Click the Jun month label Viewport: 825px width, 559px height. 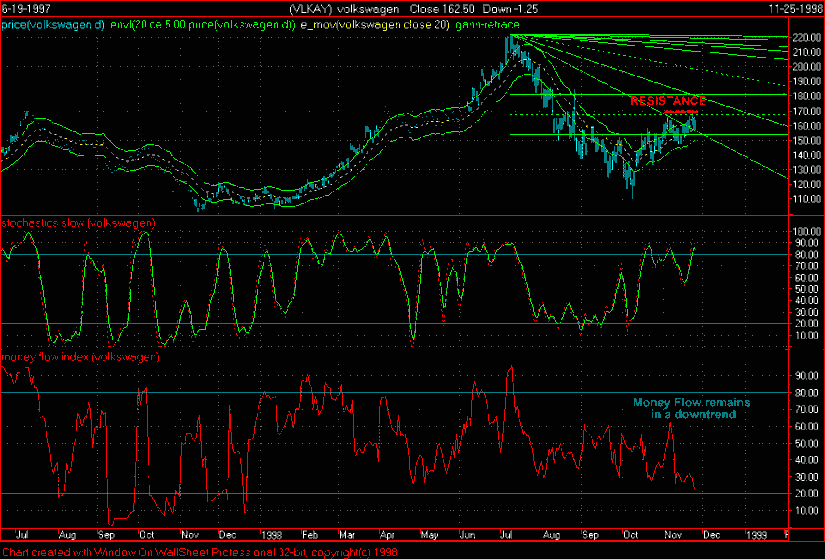coord(467,535)
